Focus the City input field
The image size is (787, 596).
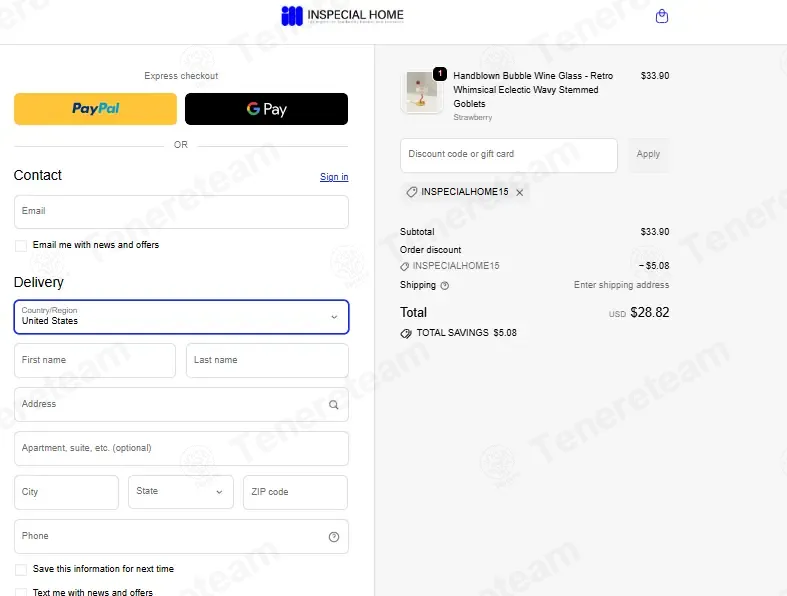click(x=66, y=492)
